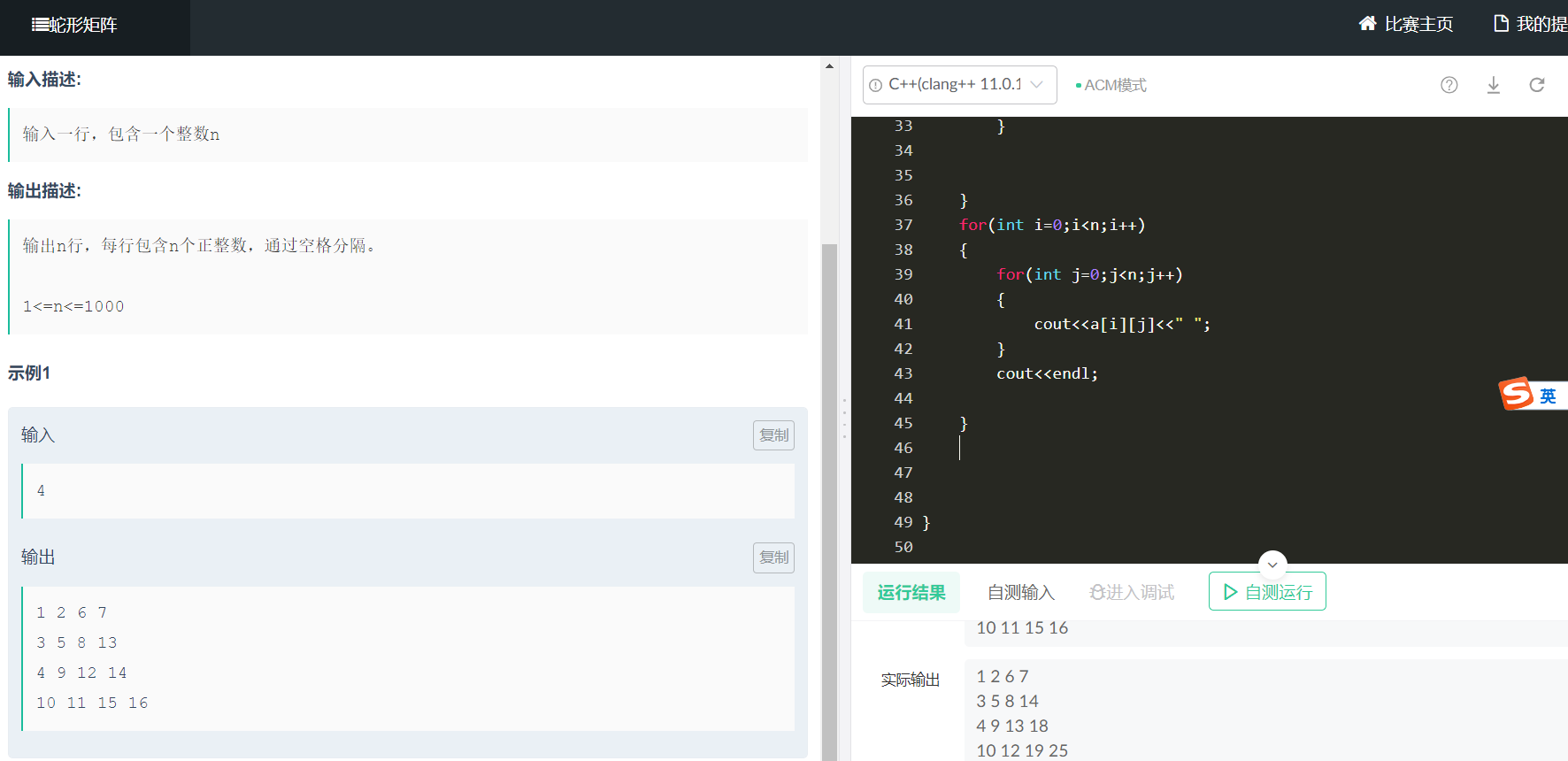Screen dimensions: 1568x761
Task: Go to 比赛主页 contest home
Action: click(1406, 24)
